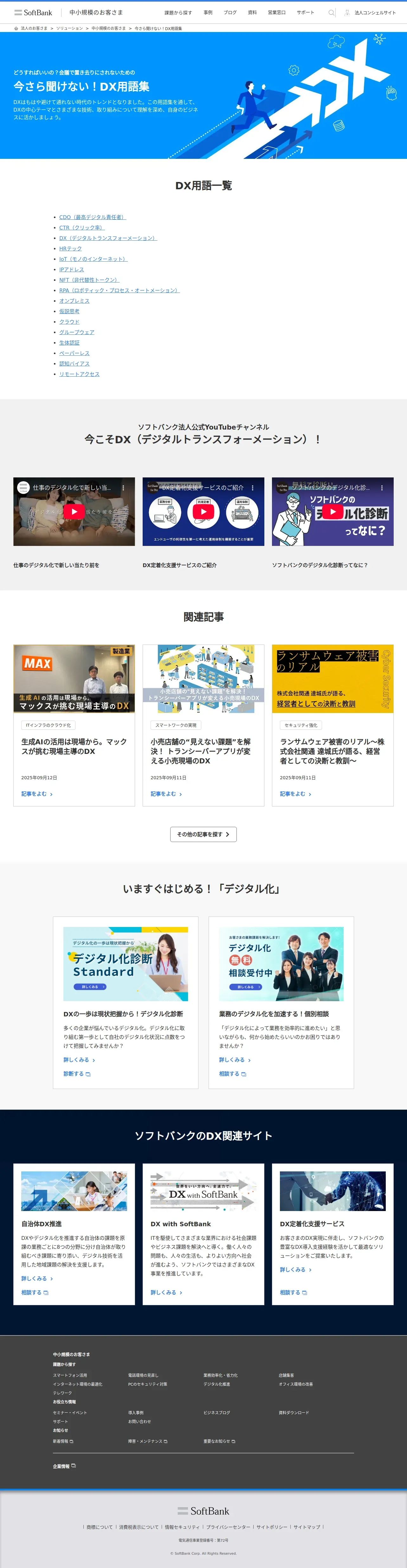Open the IoT（モノのインターネット） term link
The width and height of the screenshot is (407, 1568).
pyautogui.click(x=93, y=259)
